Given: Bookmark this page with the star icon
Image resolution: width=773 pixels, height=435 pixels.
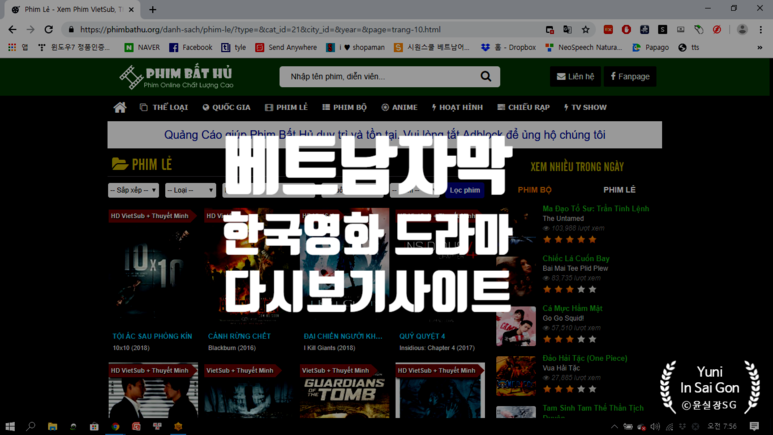Looking at the screenshot, I should pyautogui.click(x=586, y=30).
